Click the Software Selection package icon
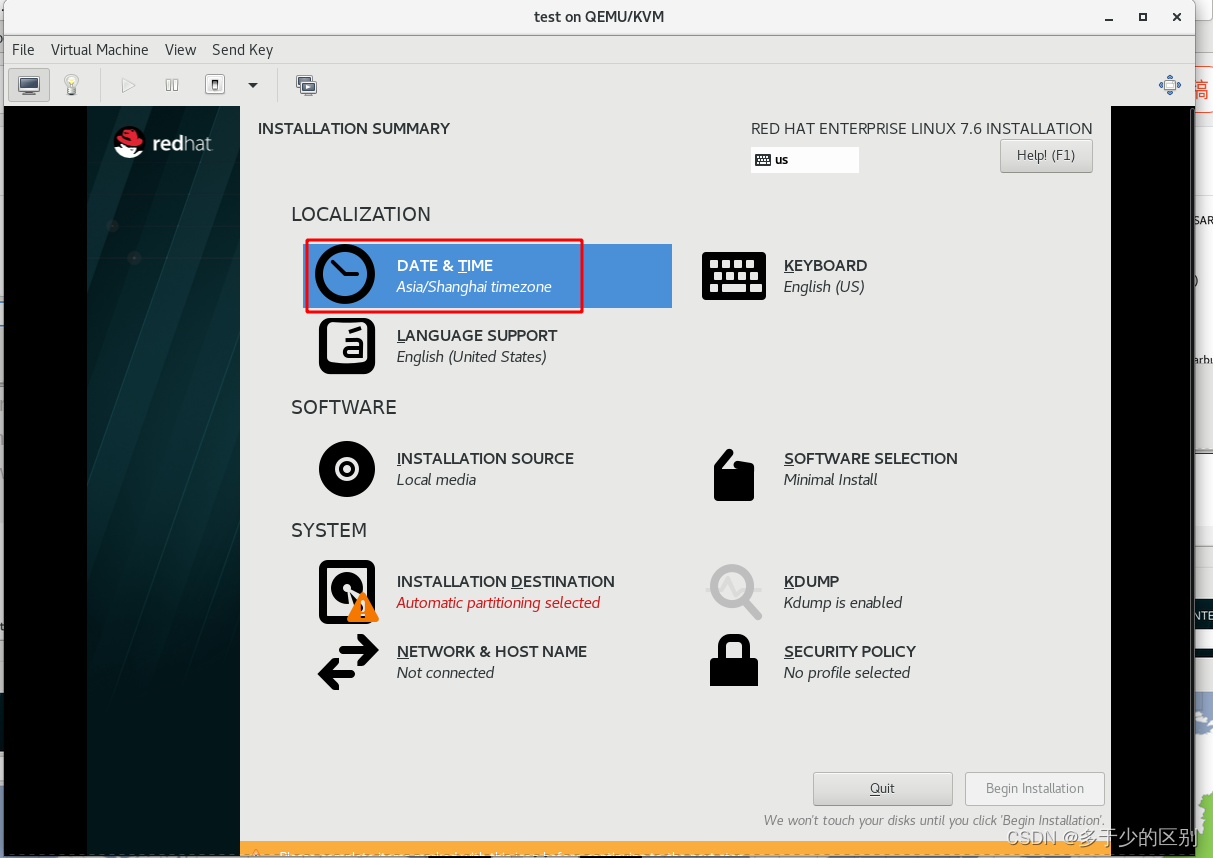The width and height of the screenshot is (1213, 858). (734, 474)
